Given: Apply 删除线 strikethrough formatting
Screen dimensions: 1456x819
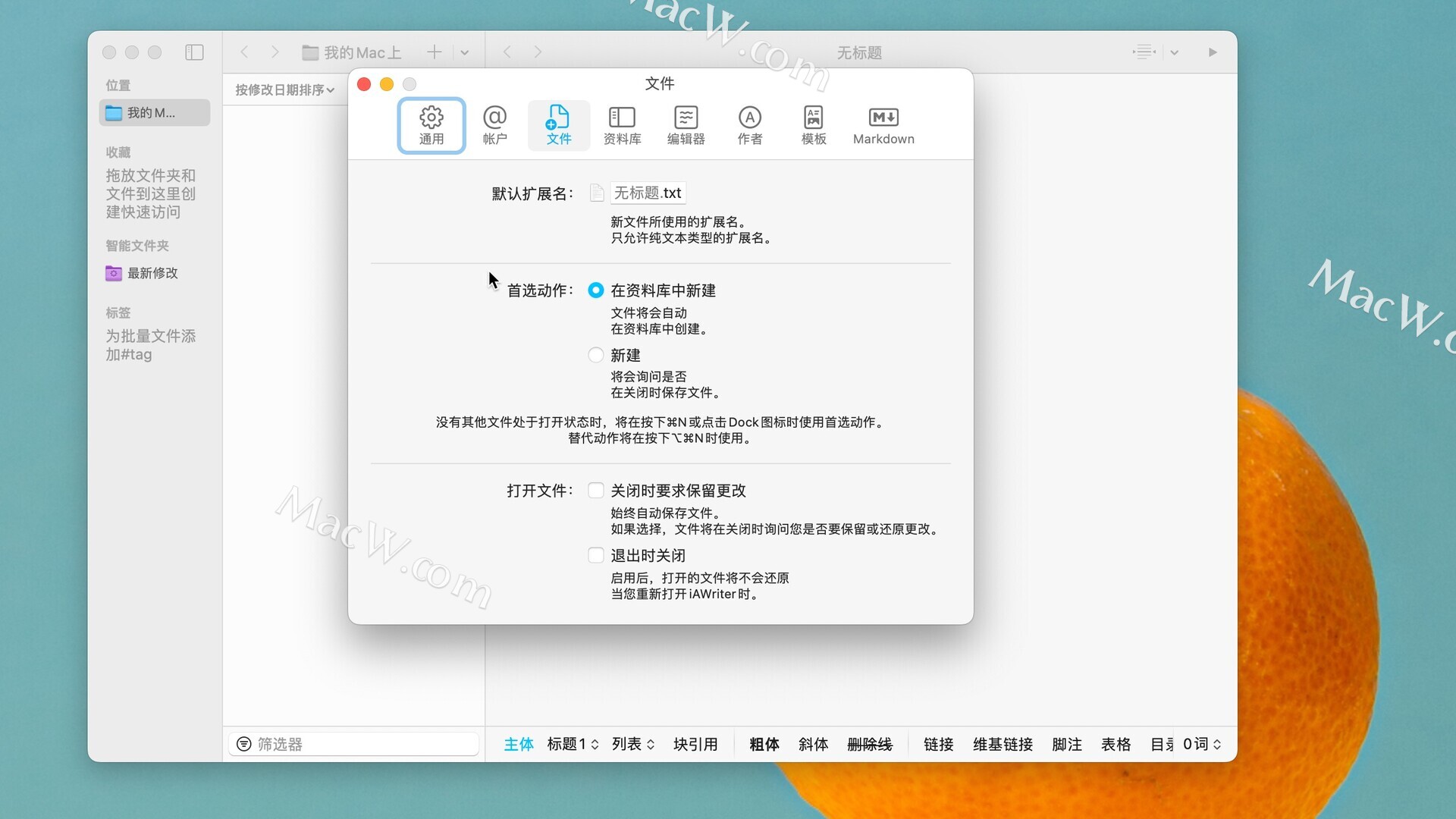Looking at the screenshot, I should [x=870, y=744].
